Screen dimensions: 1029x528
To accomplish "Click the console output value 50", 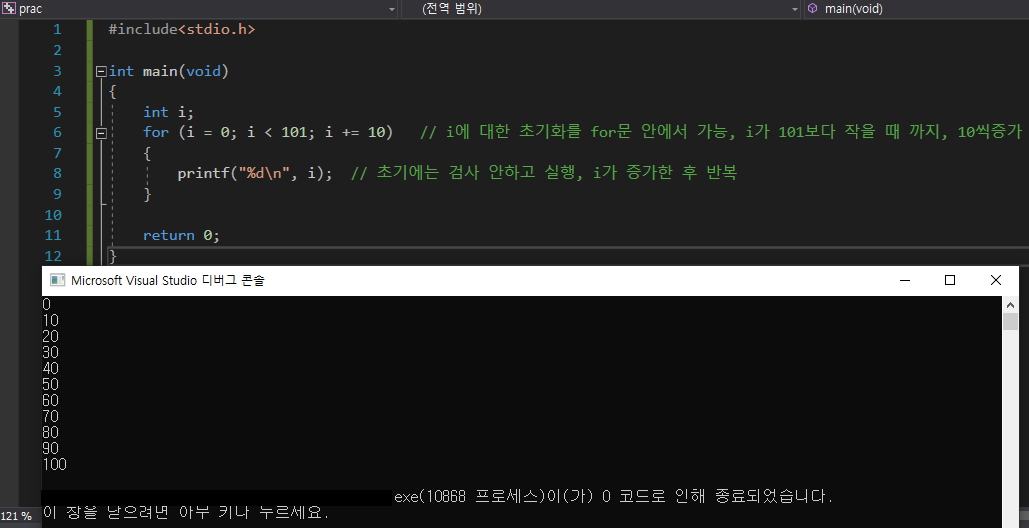I will pyautogui.click(x=51, y=385).
